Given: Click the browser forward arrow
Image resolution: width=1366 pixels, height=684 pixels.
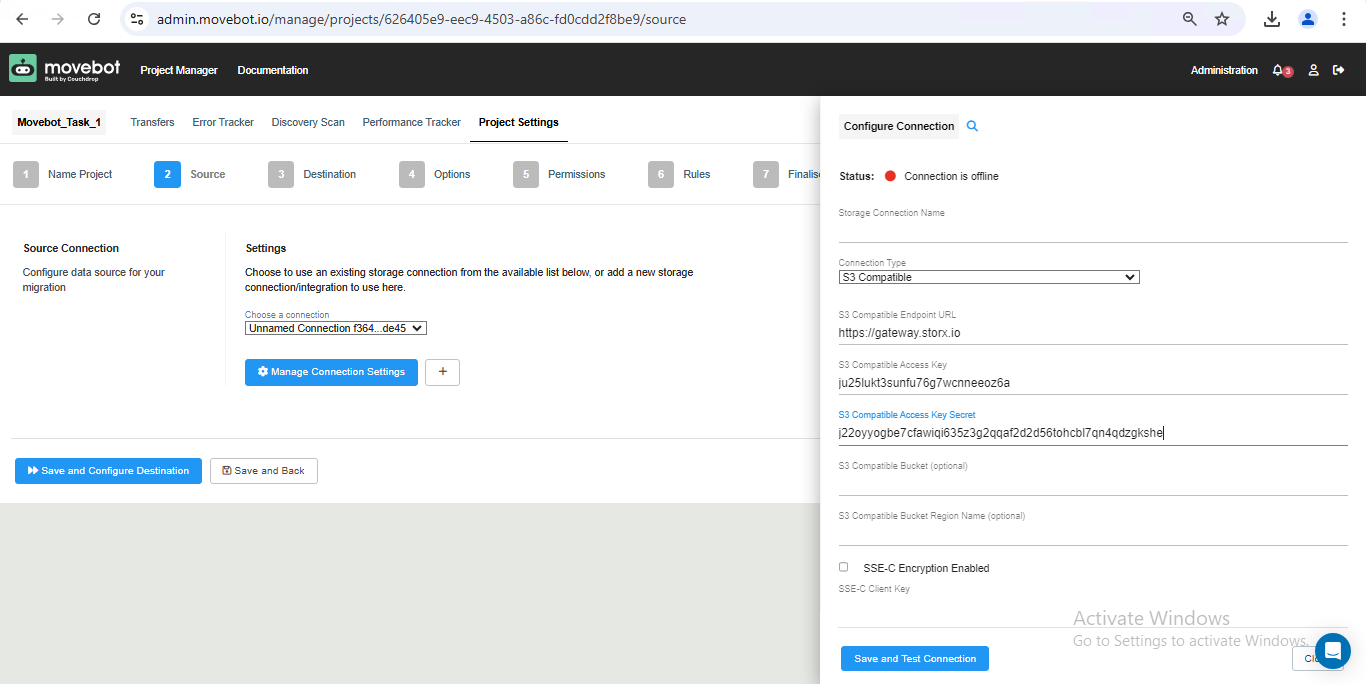Looking at the screenshot, I should (58, 19).
